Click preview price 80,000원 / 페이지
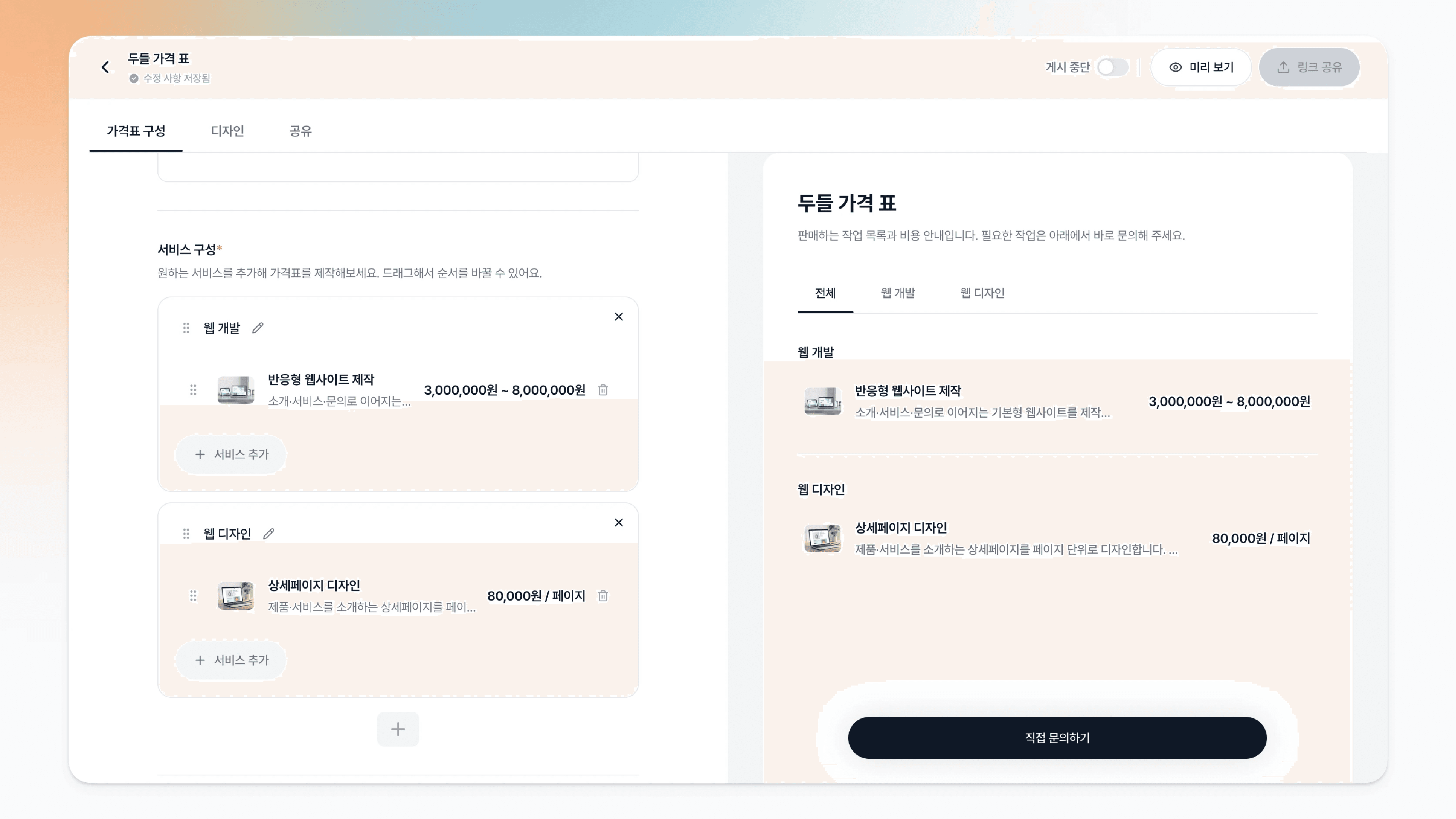This screenshot has width=1456, height=819. (1261, 538)
